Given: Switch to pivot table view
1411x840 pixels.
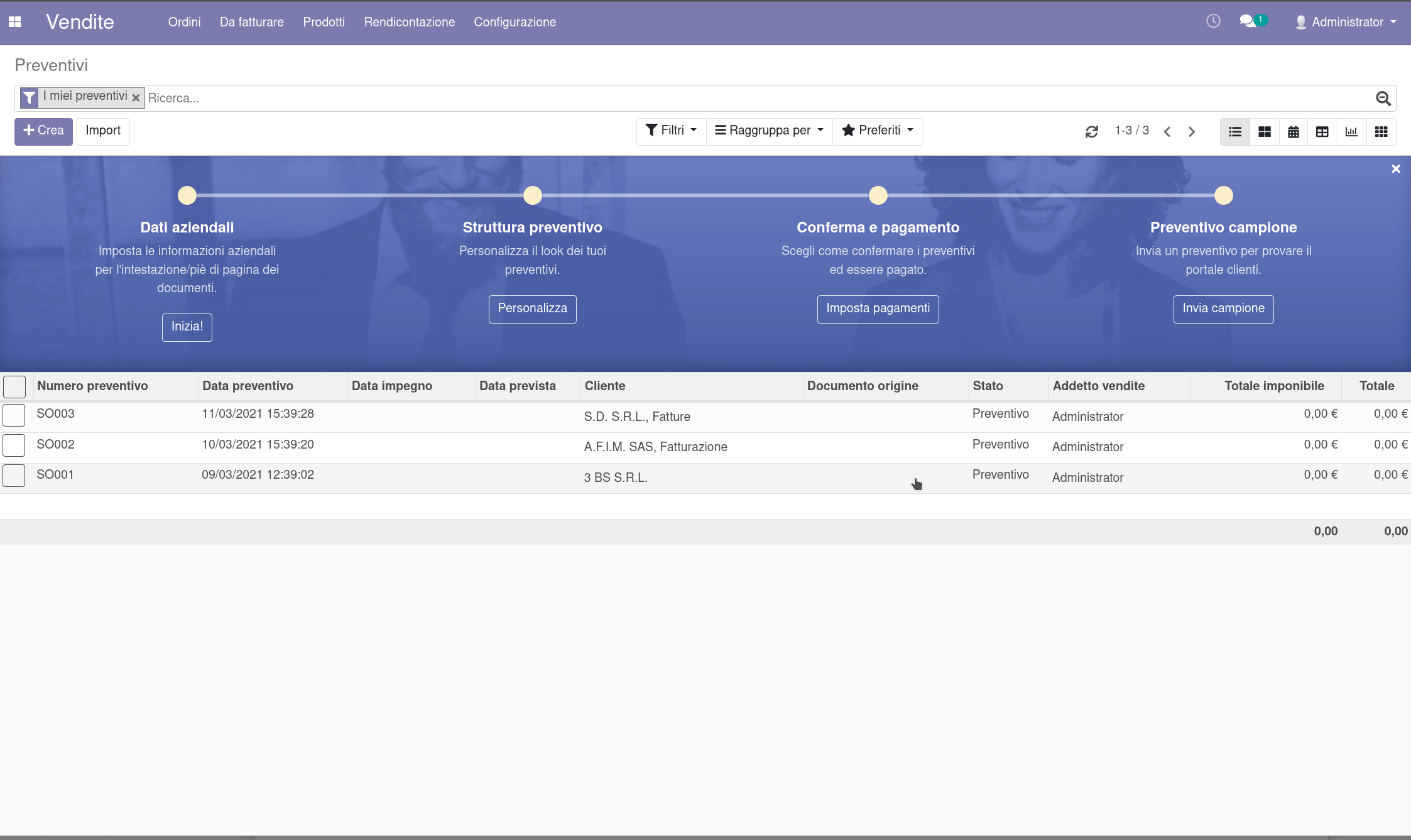Looking at the screenshot, I should pyautogui.click(x=1322, y=131).
